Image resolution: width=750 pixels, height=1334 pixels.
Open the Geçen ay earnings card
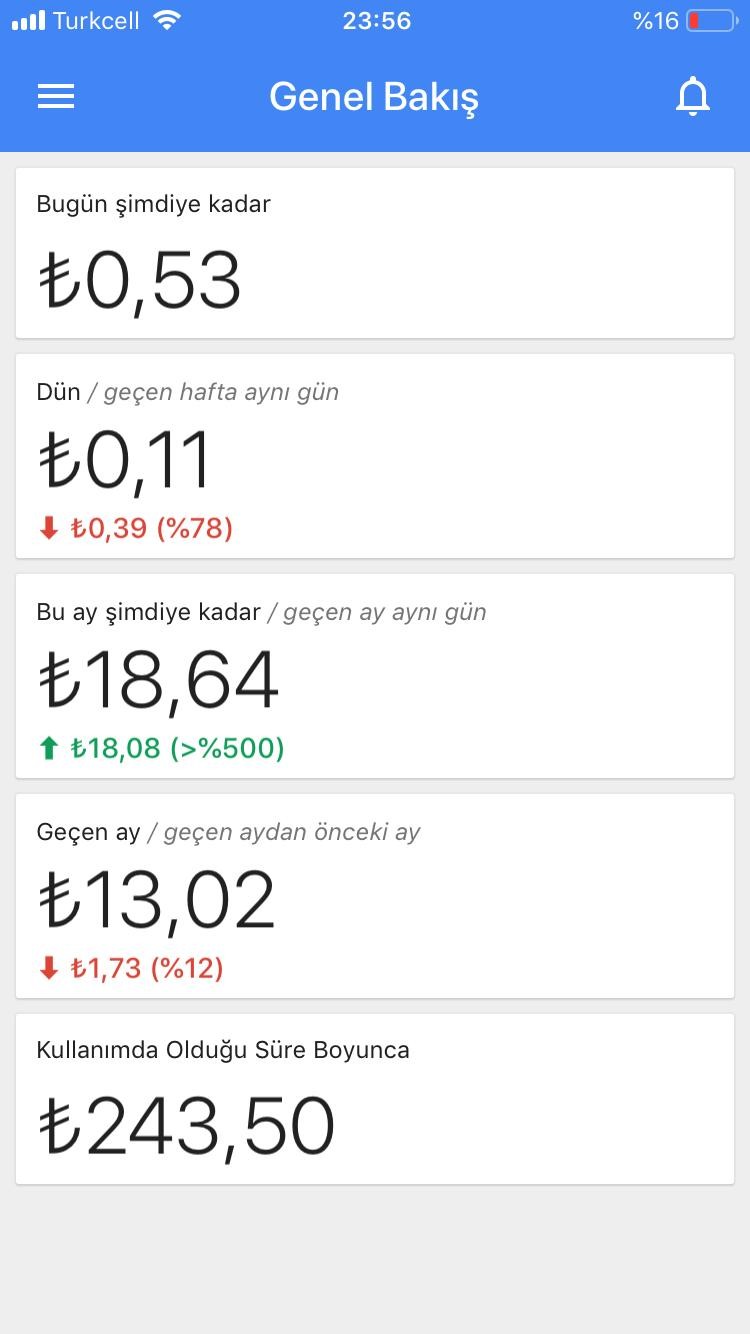(x=375, y=896)
